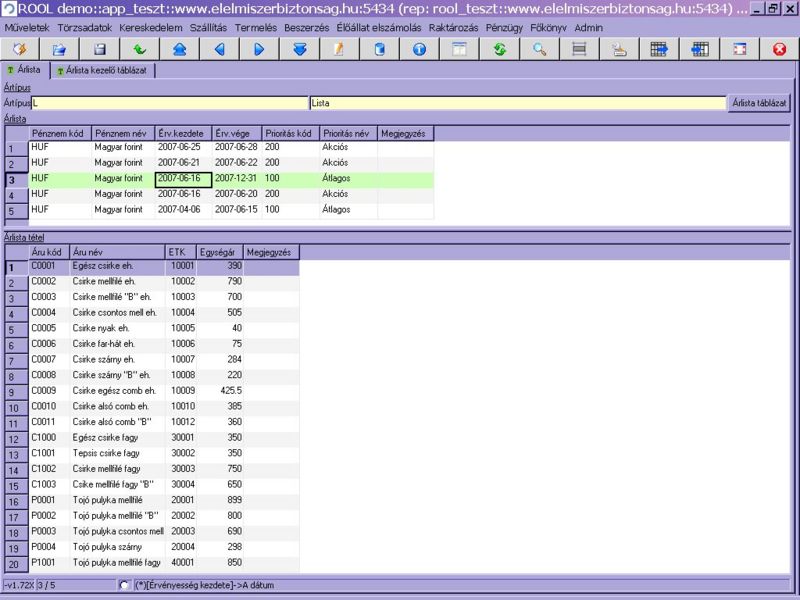Click the green refresh toolbar icon

tap(499, 49)
